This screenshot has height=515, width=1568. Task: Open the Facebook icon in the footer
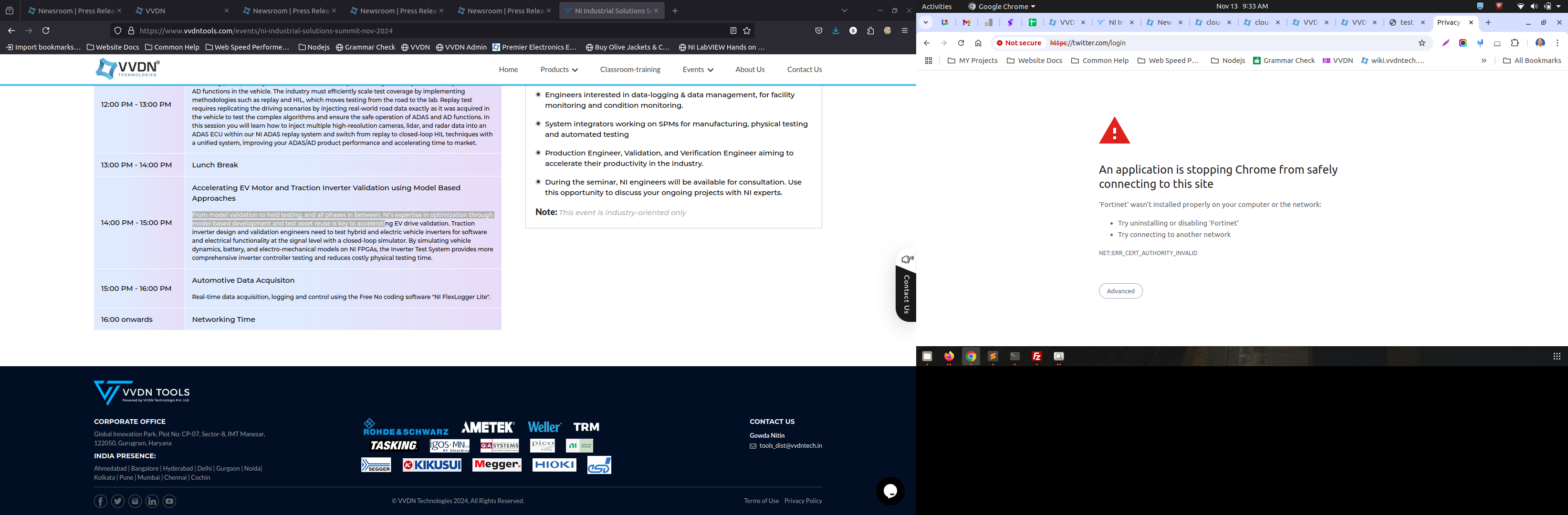(100, 501)
